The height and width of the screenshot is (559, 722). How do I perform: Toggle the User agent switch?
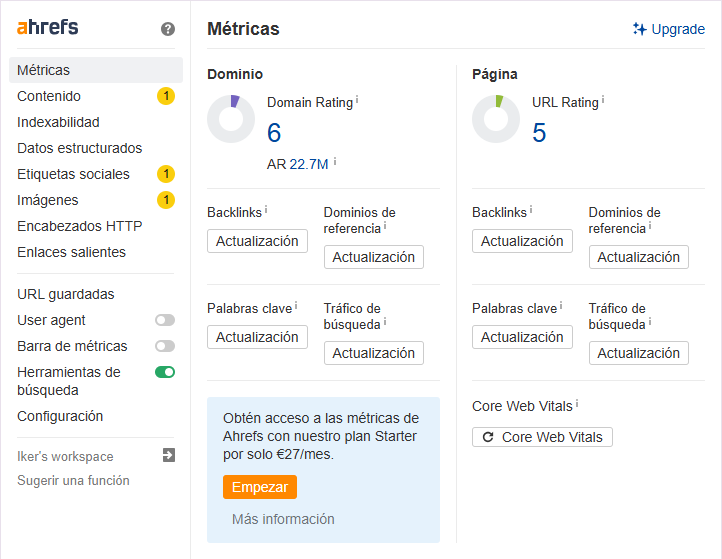coord(165,320)
